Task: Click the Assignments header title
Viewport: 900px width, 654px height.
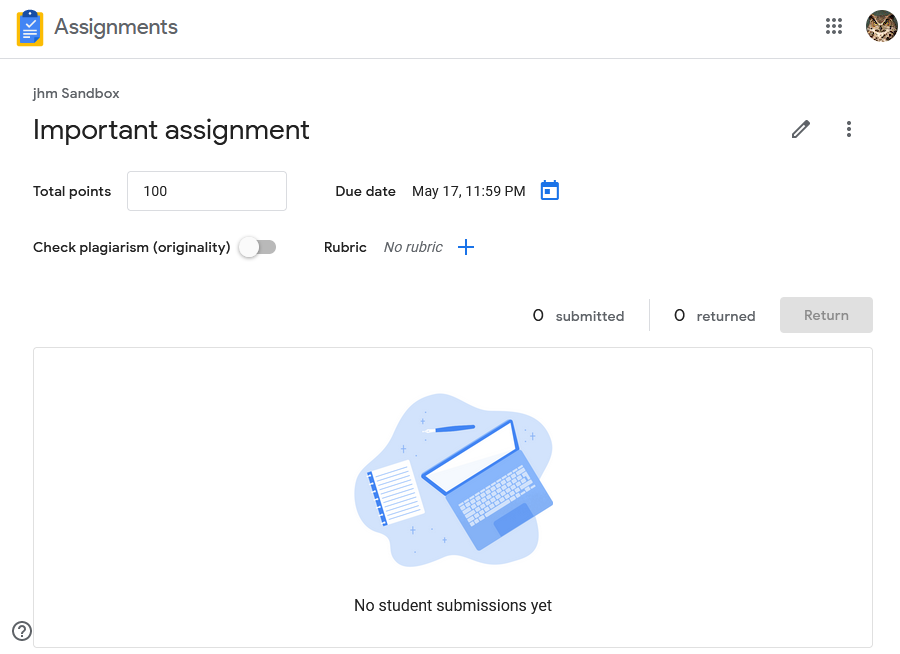Action: pyautogui.click(x=116, y=27)
